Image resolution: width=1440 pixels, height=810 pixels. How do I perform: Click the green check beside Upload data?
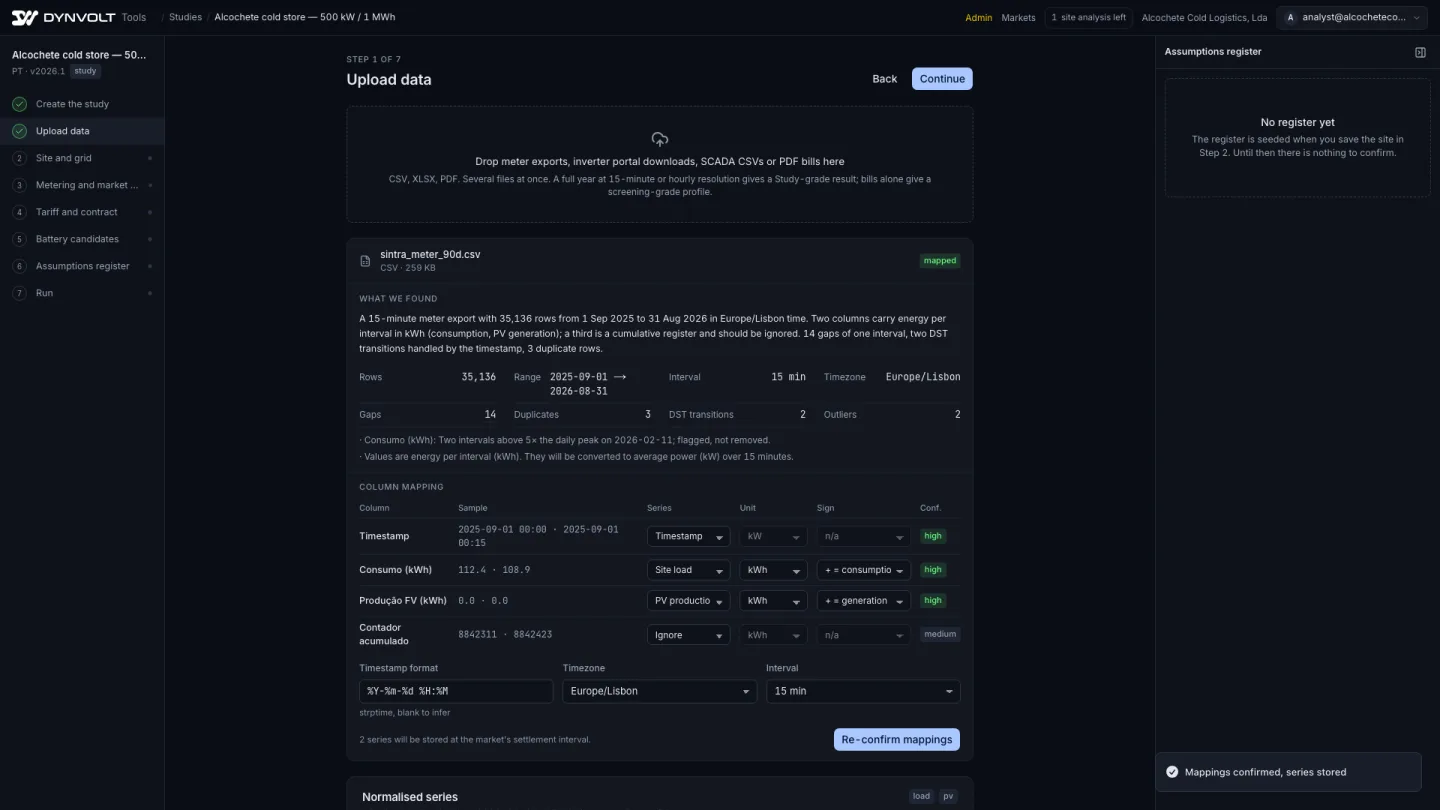19,131
